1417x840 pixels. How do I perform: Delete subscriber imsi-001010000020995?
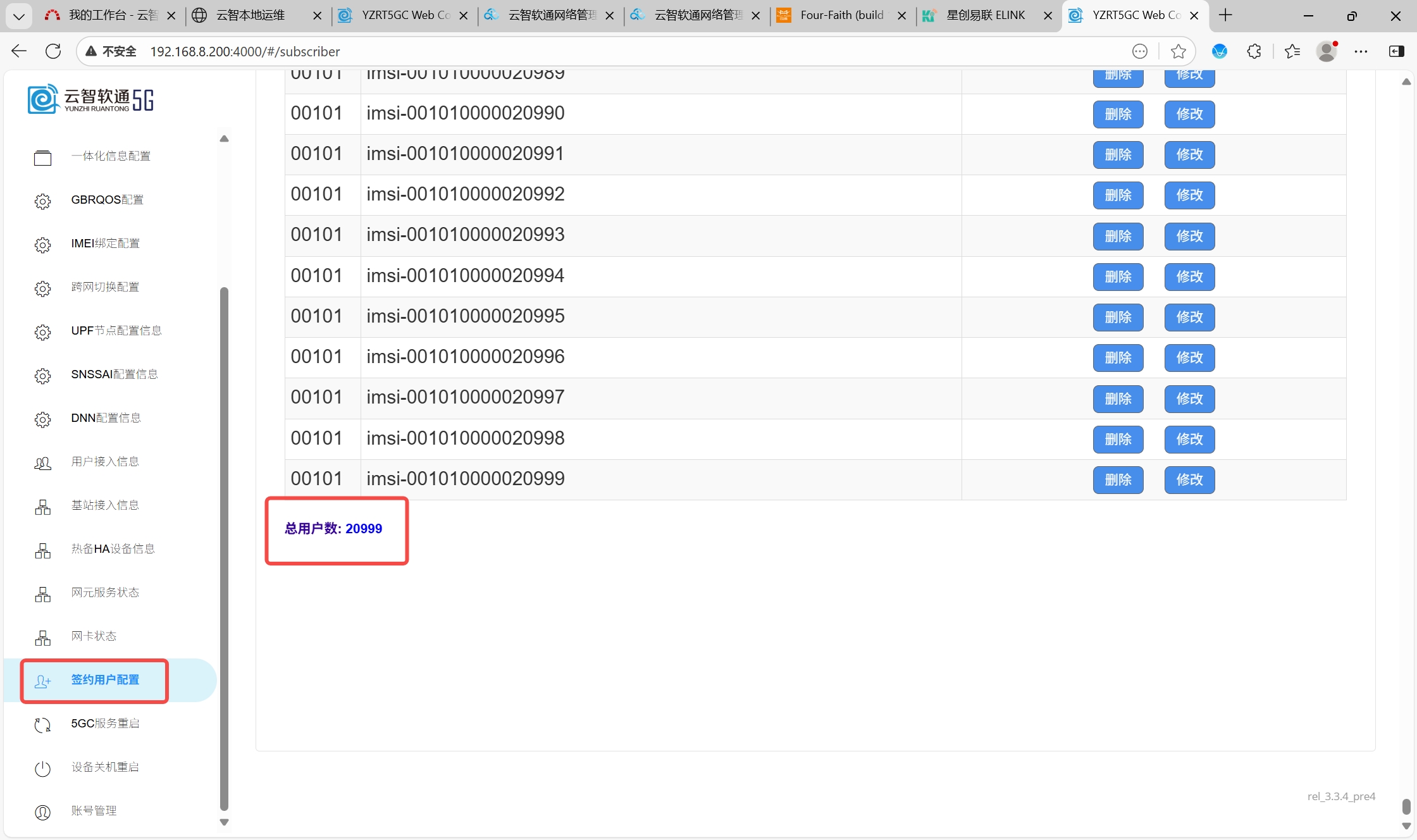1118,317
